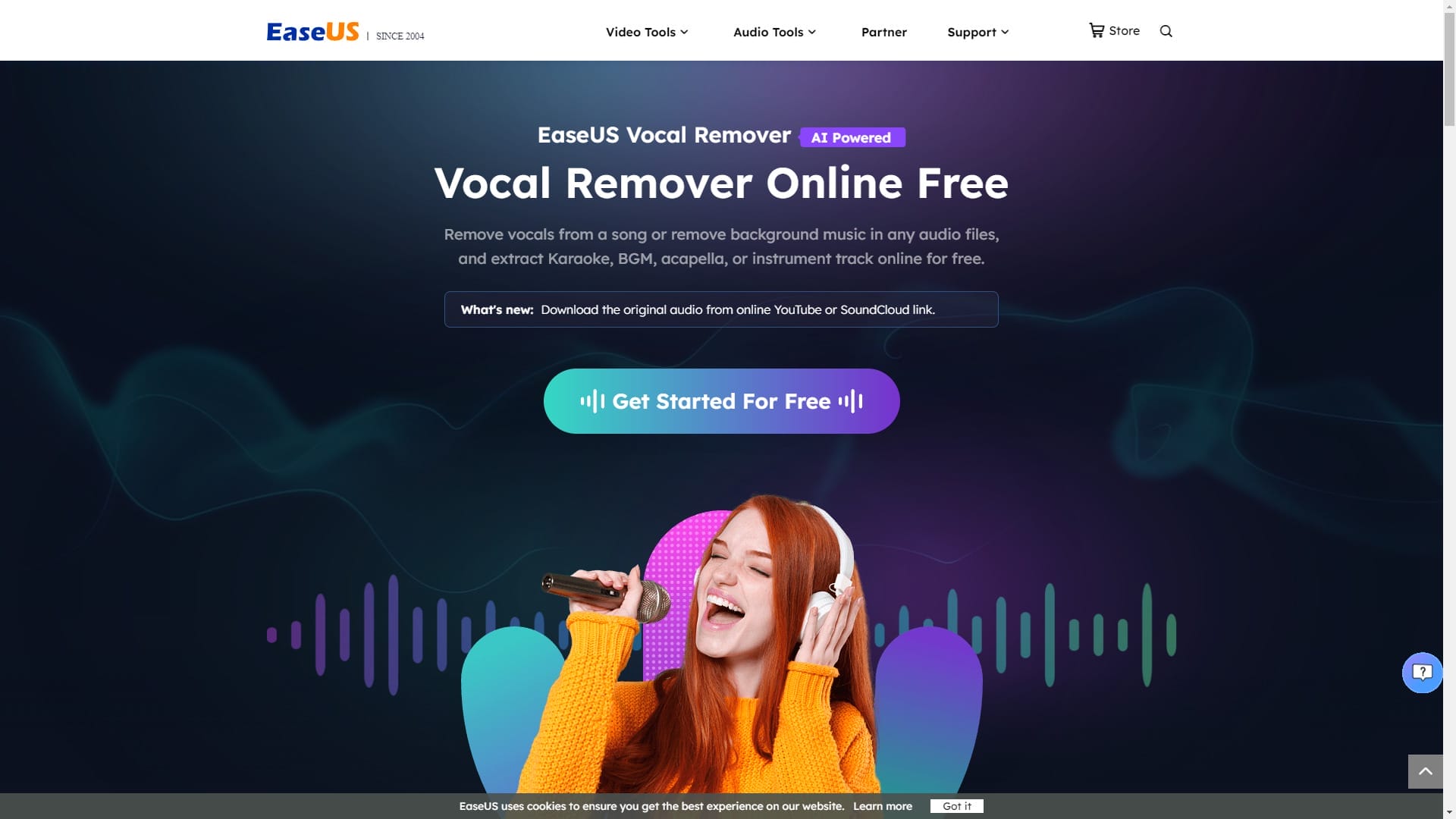
Task: Click the Got it cookie consent button
Action: coord(956,806)
